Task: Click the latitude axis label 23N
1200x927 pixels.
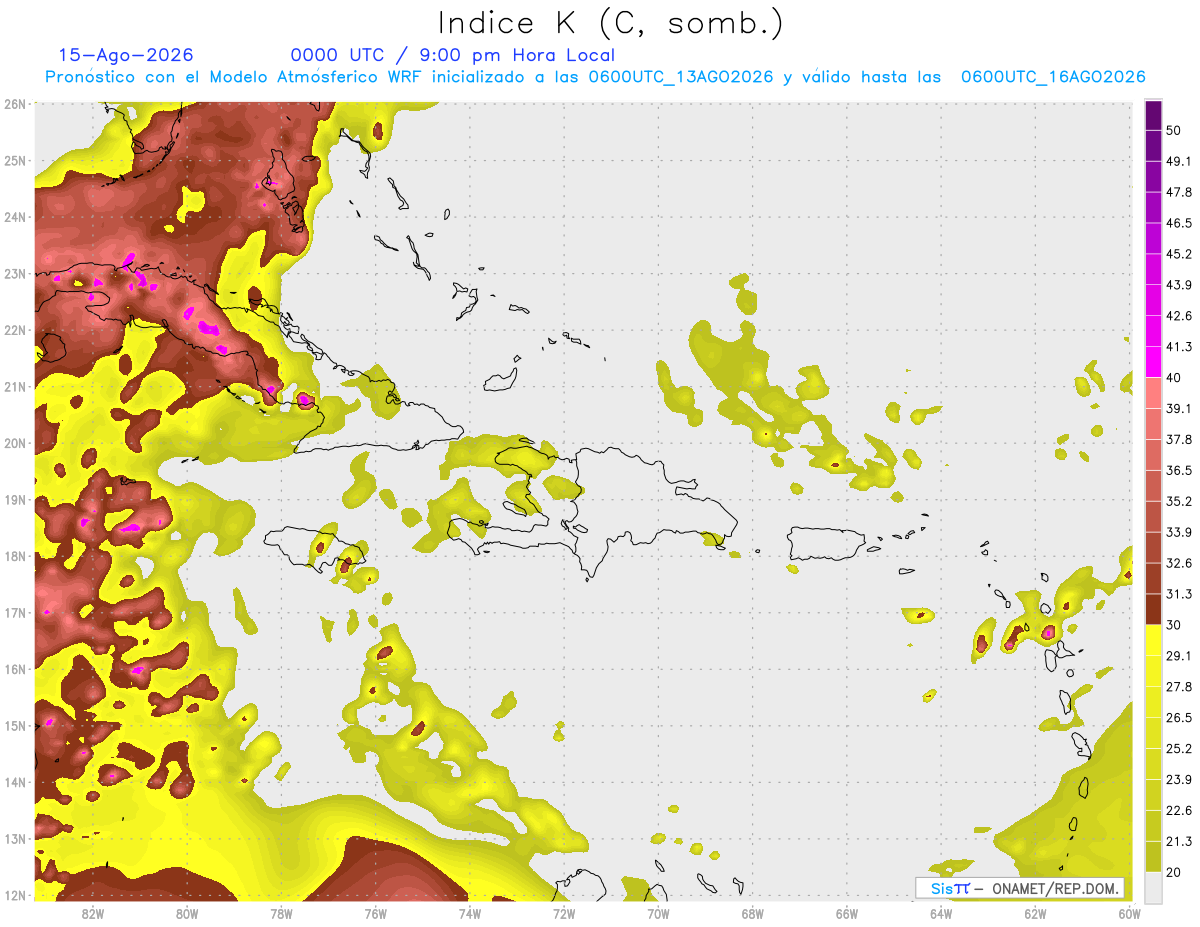Action: point(15,273)
